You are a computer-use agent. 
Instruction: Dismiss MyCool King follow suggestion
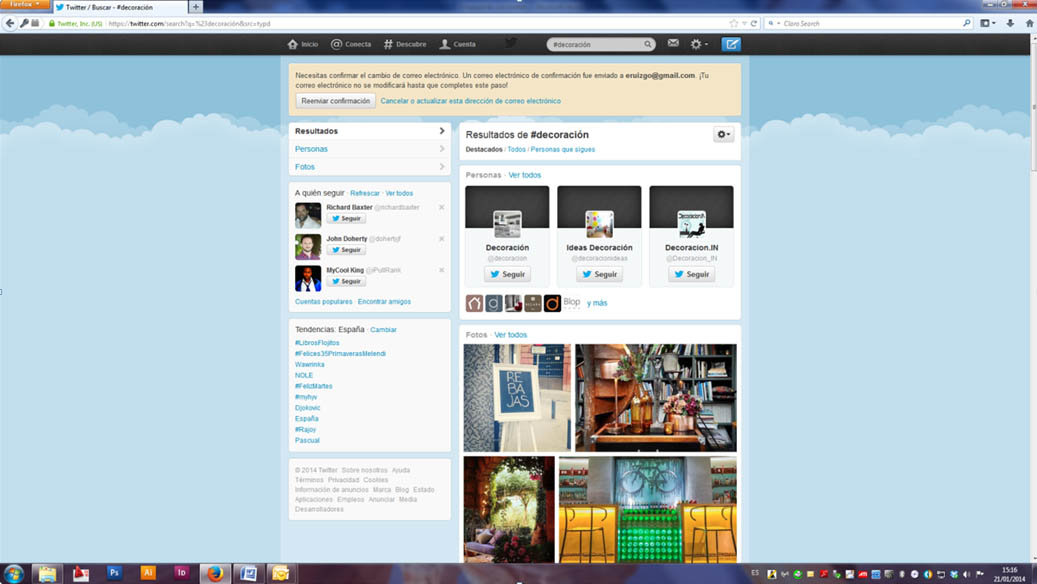tap(441, 270)
